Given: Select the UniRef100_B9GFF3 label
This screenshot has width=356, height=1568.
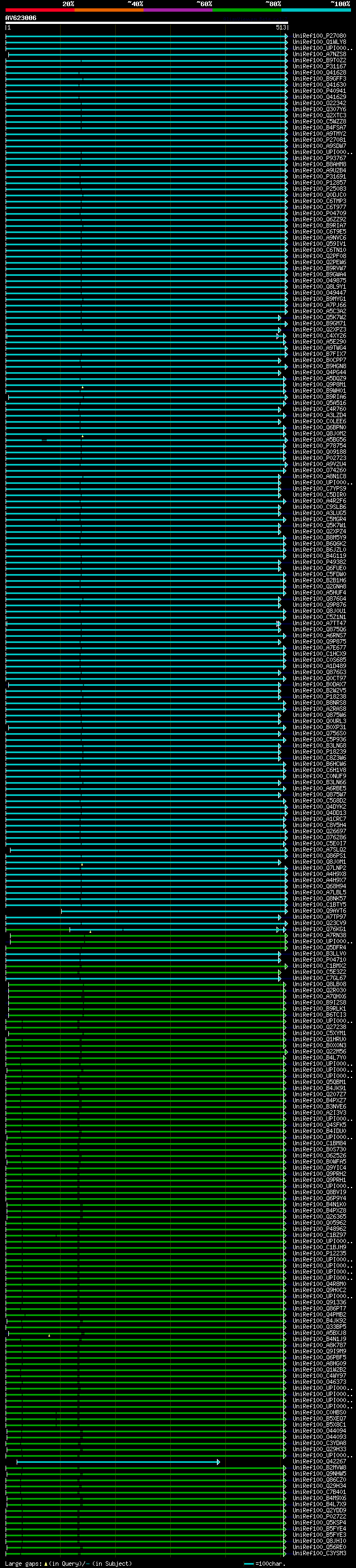Looking at the screenshot, I should click(319, 78).
